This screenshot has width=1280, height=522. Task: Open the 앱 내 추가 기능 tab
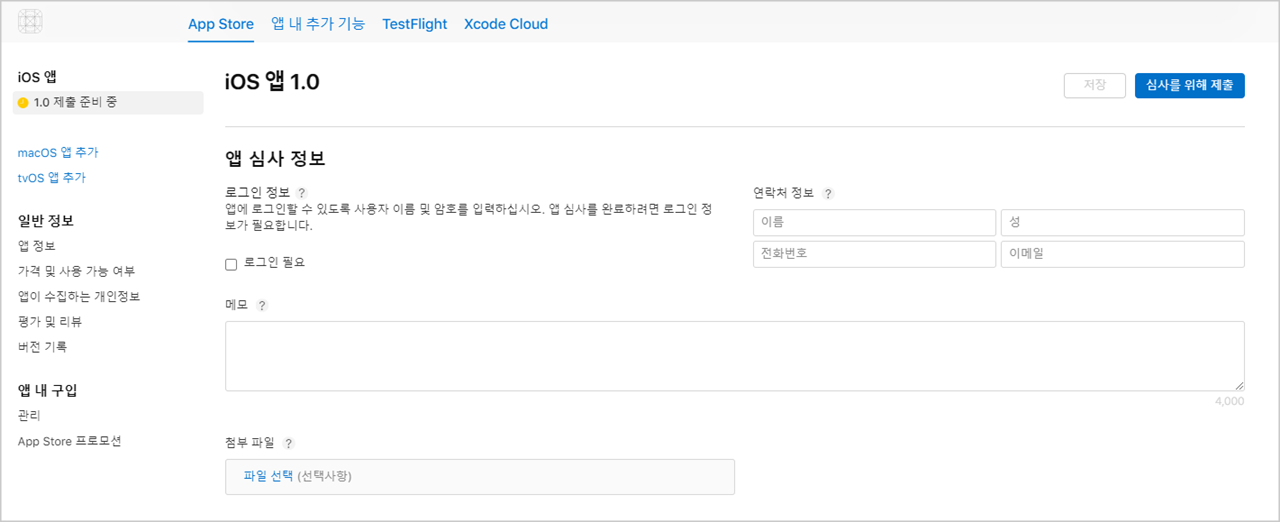[x=318, y=24]
